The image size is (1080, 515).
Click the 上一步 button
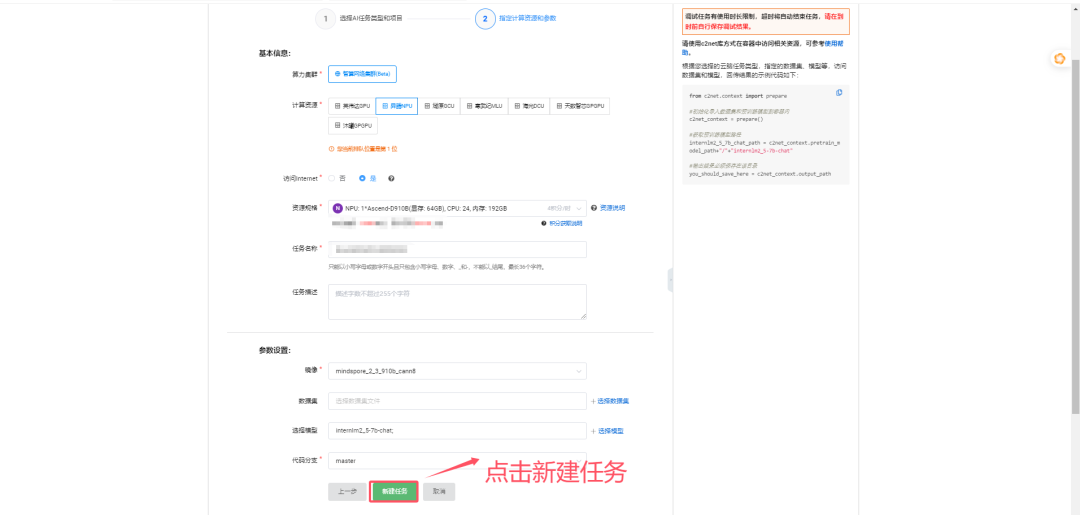(x=347, y=492)
